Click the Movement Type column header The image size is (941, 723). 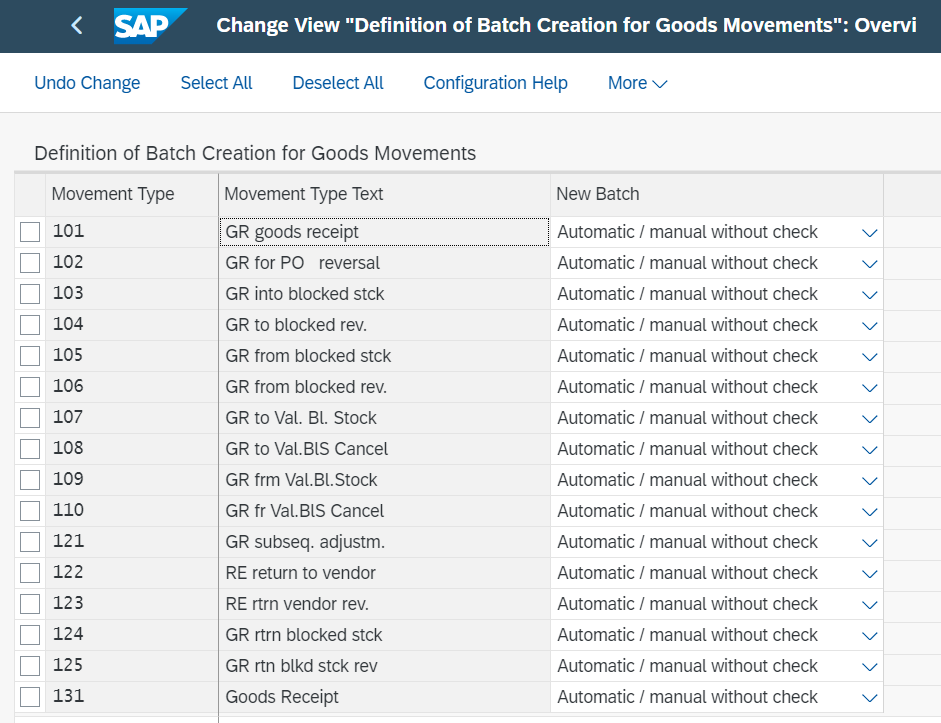point(132,194)
